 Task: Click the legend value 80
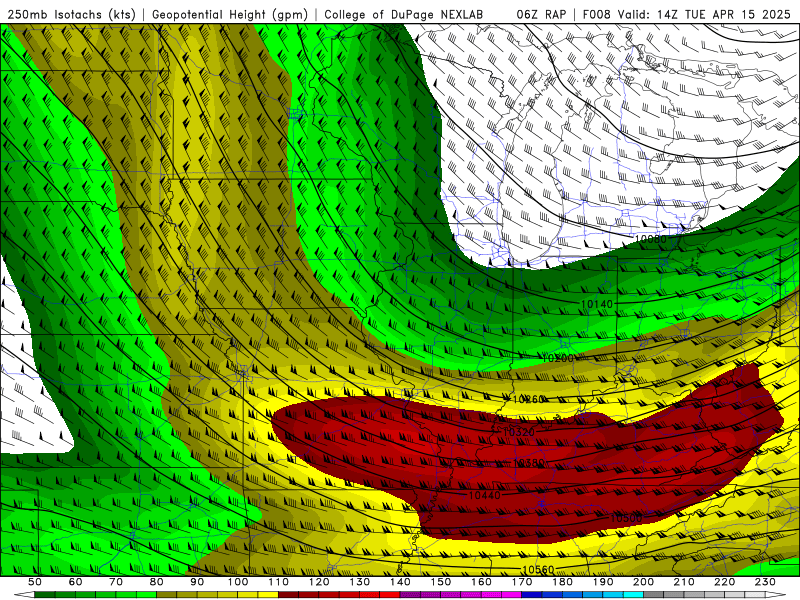157,582
